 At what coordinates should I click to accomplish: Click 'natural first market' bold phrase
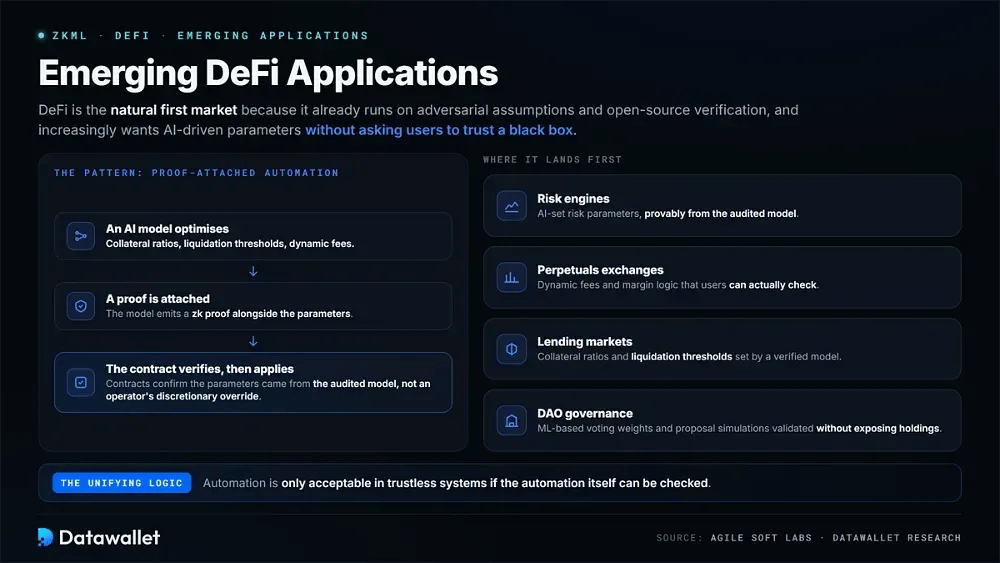[173, 110]
